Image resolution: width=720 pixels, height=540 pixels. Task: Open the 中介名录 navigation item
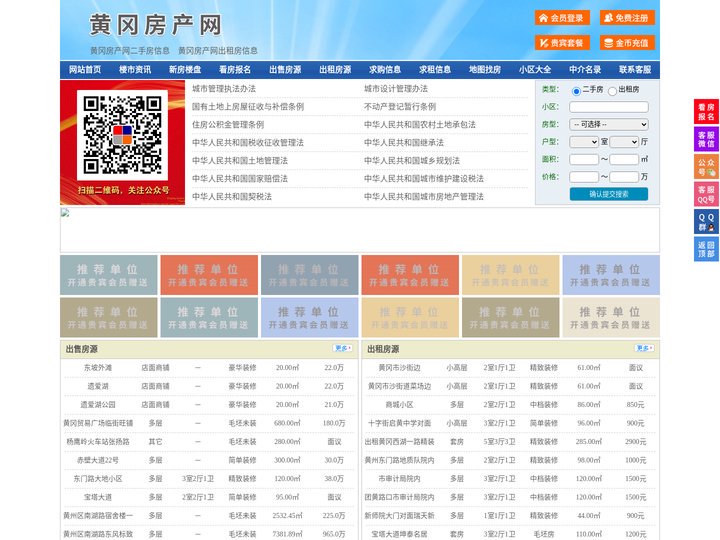click(x=585, y=70)
